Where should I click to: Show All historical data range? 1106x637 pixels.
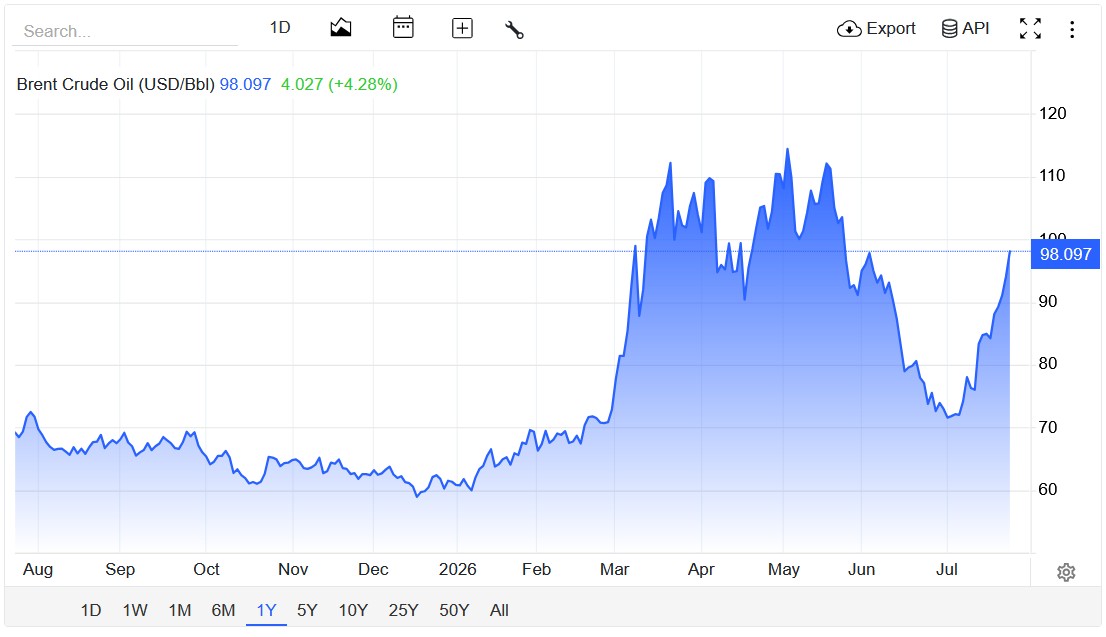(499, 610)
